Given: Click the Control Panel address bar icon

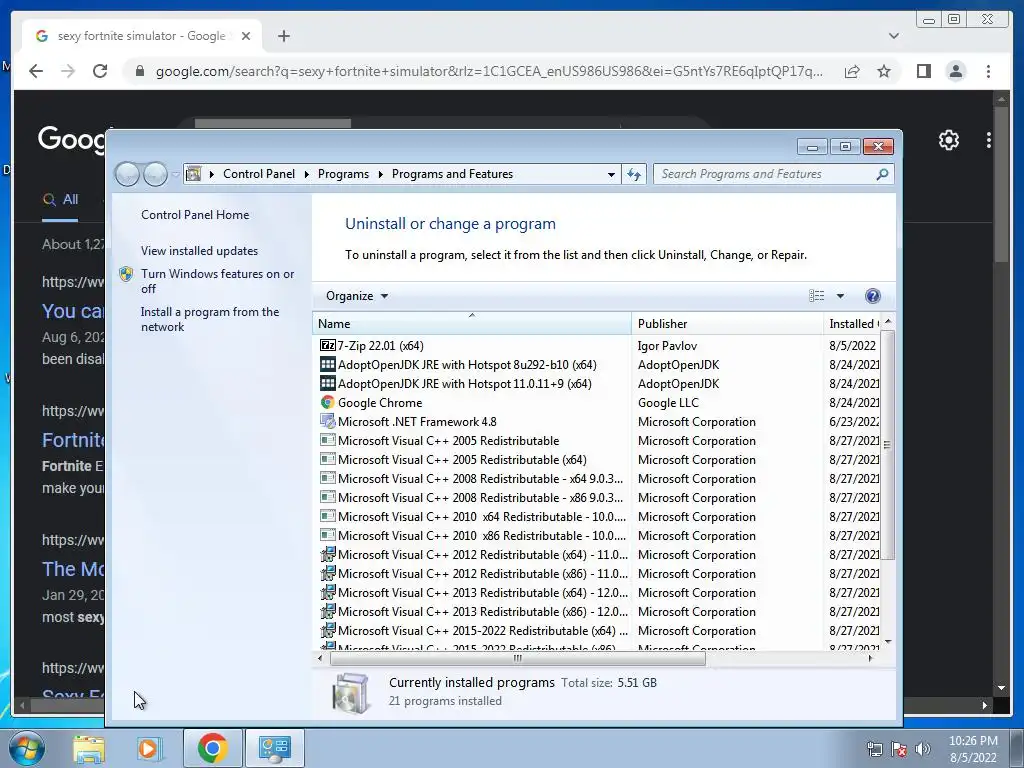Looking at the screenshot, I should coord(193,174).
